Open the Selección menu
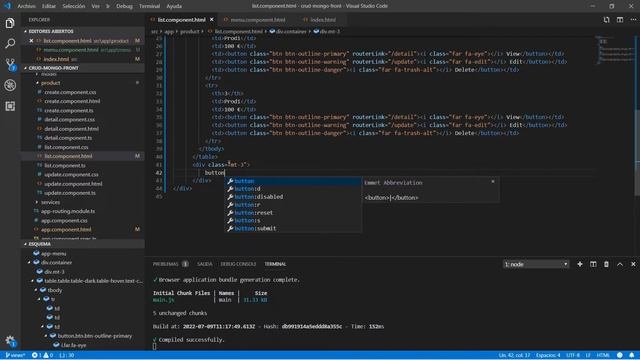Image resolution: width=640 pixels, height=360 pixels. 73,6
